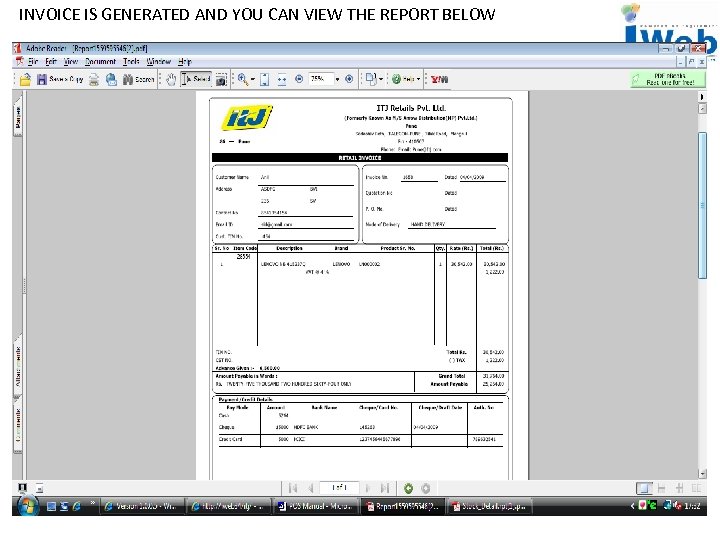The height and width of the screenshot is (540, 720).
Task: Switch to Facing pages layout
Action: (x=696, y=488)
